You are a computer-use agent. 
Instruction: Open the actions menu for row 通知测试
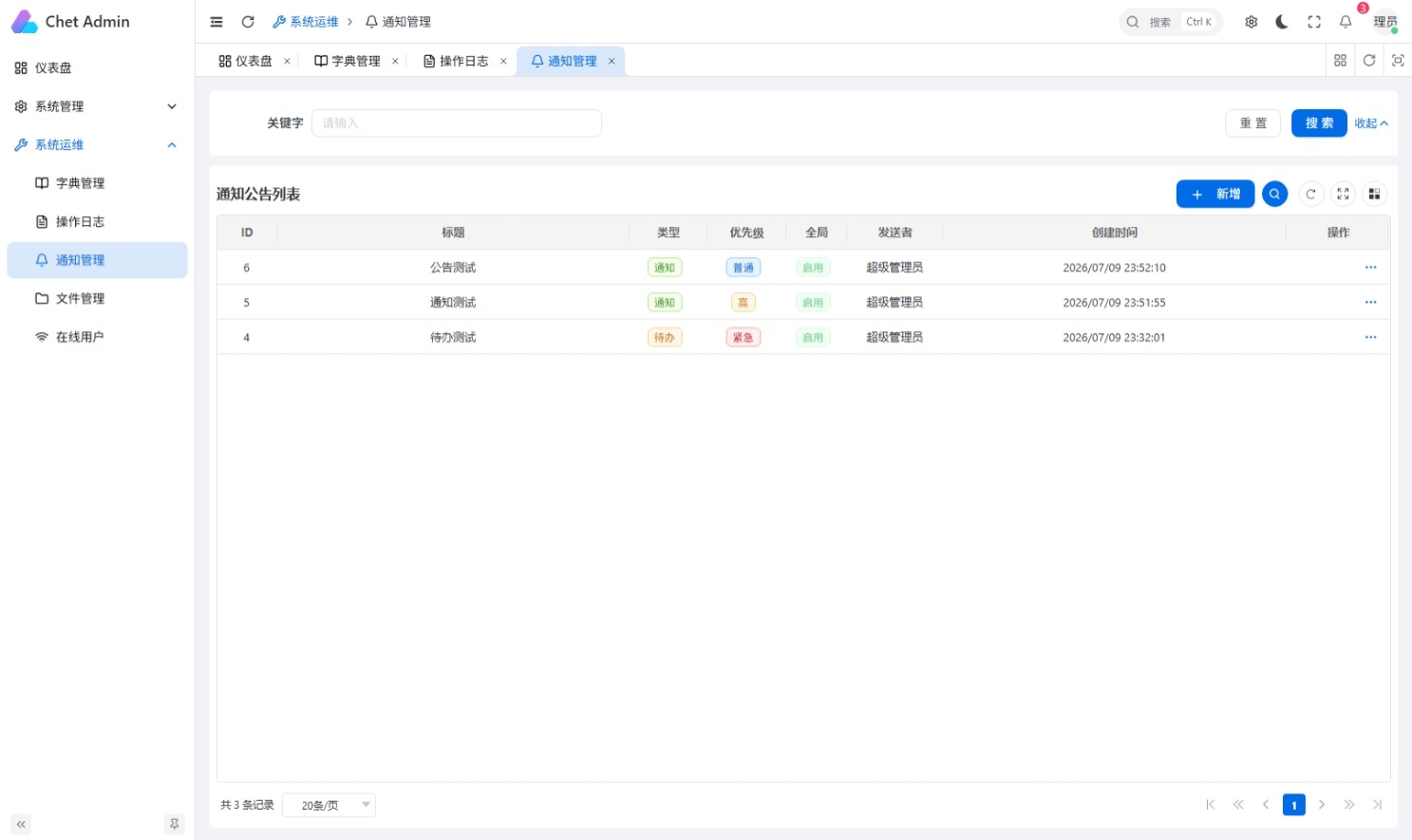pos(1370,303)
